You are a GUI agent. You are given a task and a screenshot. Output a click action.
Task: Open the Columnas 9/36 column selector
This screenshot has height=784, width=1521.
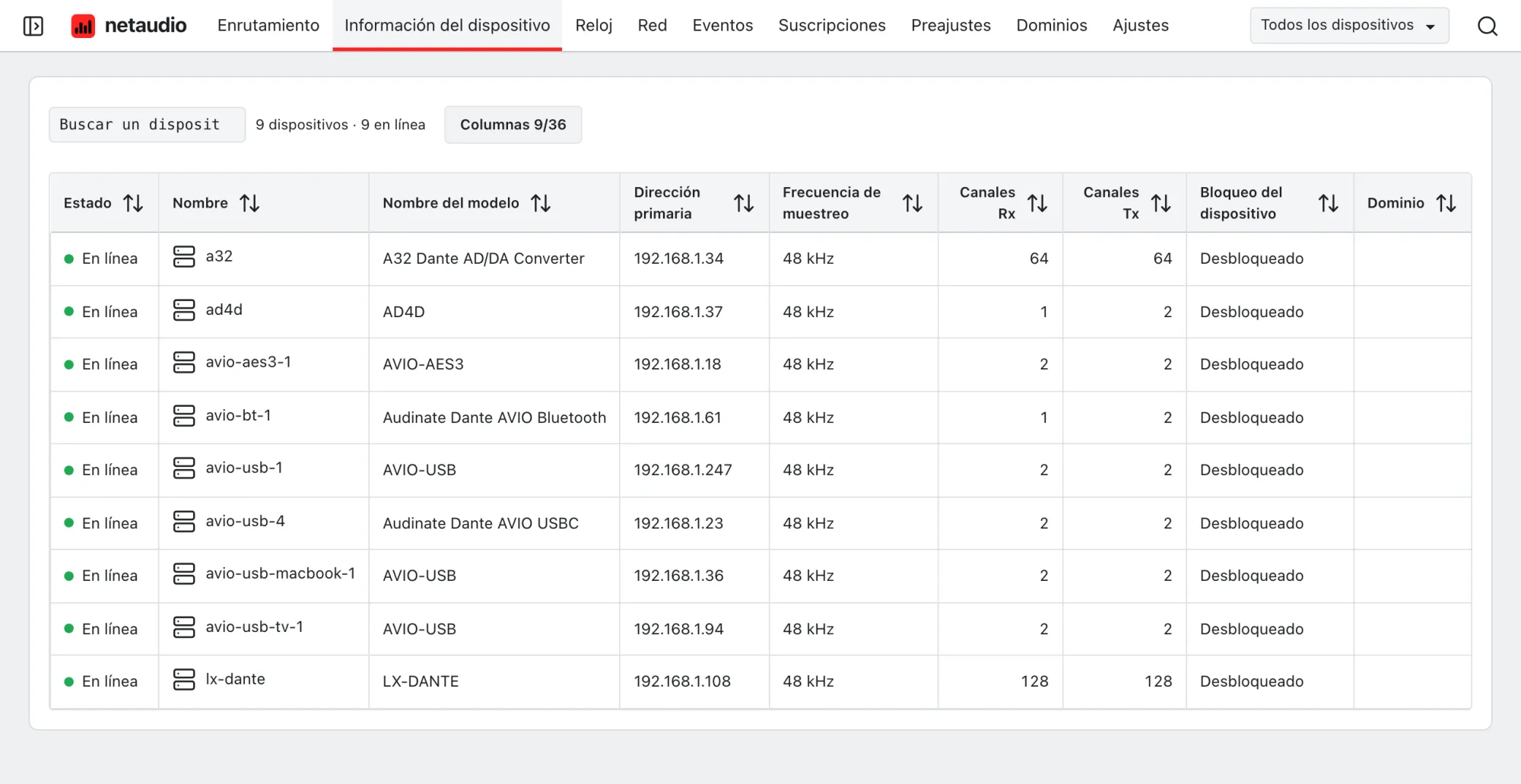(x=513, y=125)
